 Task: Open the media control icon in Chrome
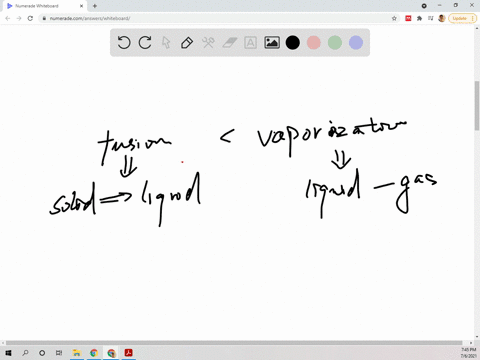[430, 18]
